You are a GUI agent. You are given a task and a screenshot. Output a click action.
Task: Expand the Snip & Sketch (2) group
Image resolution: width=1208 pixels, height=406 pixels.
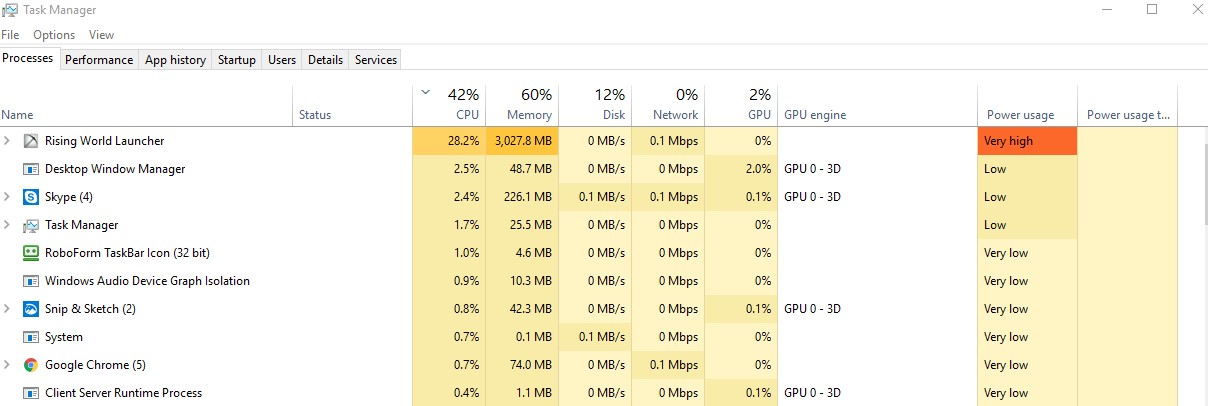click(8, 309)
